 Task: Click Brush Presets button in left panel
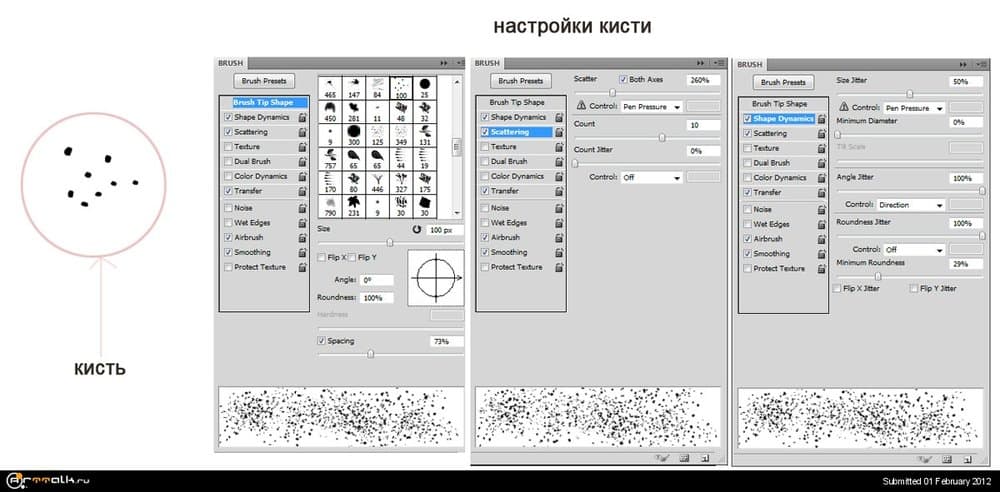[264, 81]
